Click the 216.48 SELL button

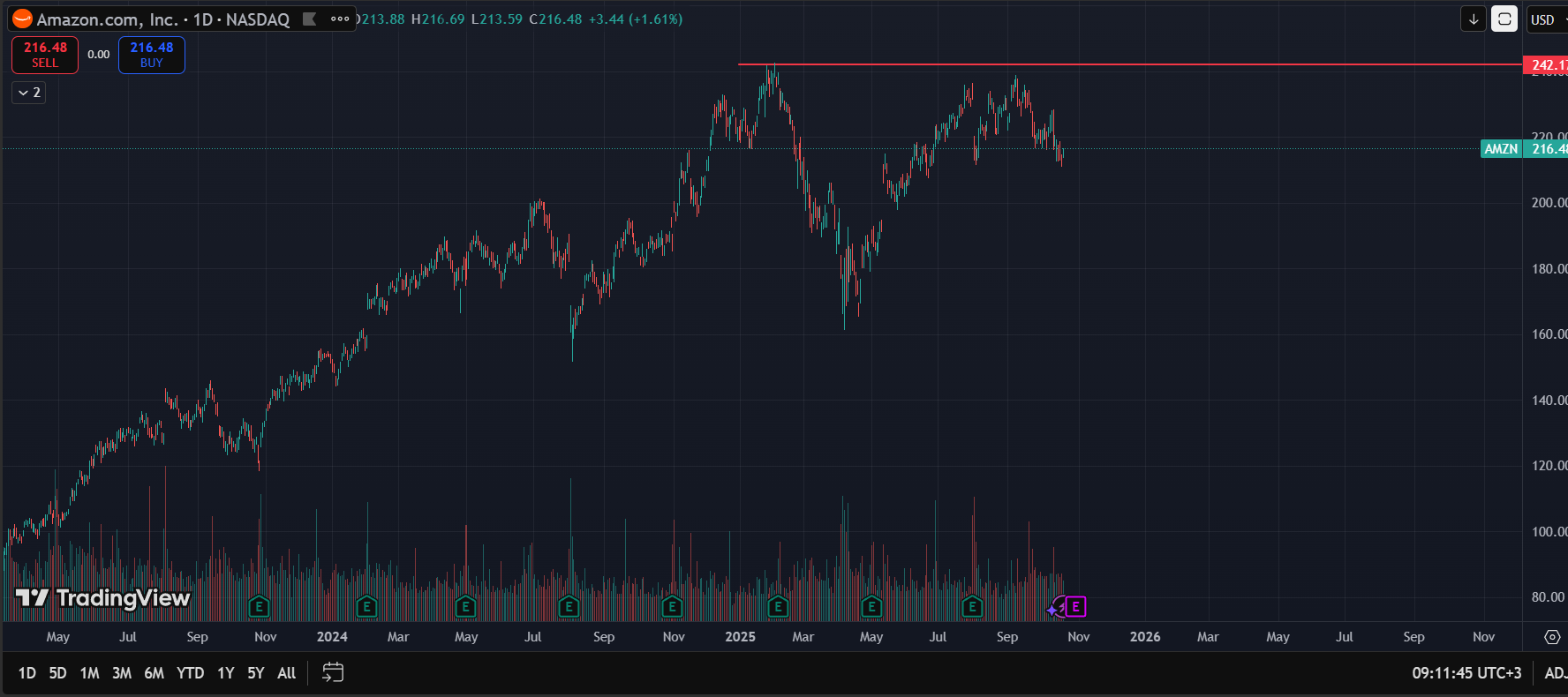pos(45,55)
